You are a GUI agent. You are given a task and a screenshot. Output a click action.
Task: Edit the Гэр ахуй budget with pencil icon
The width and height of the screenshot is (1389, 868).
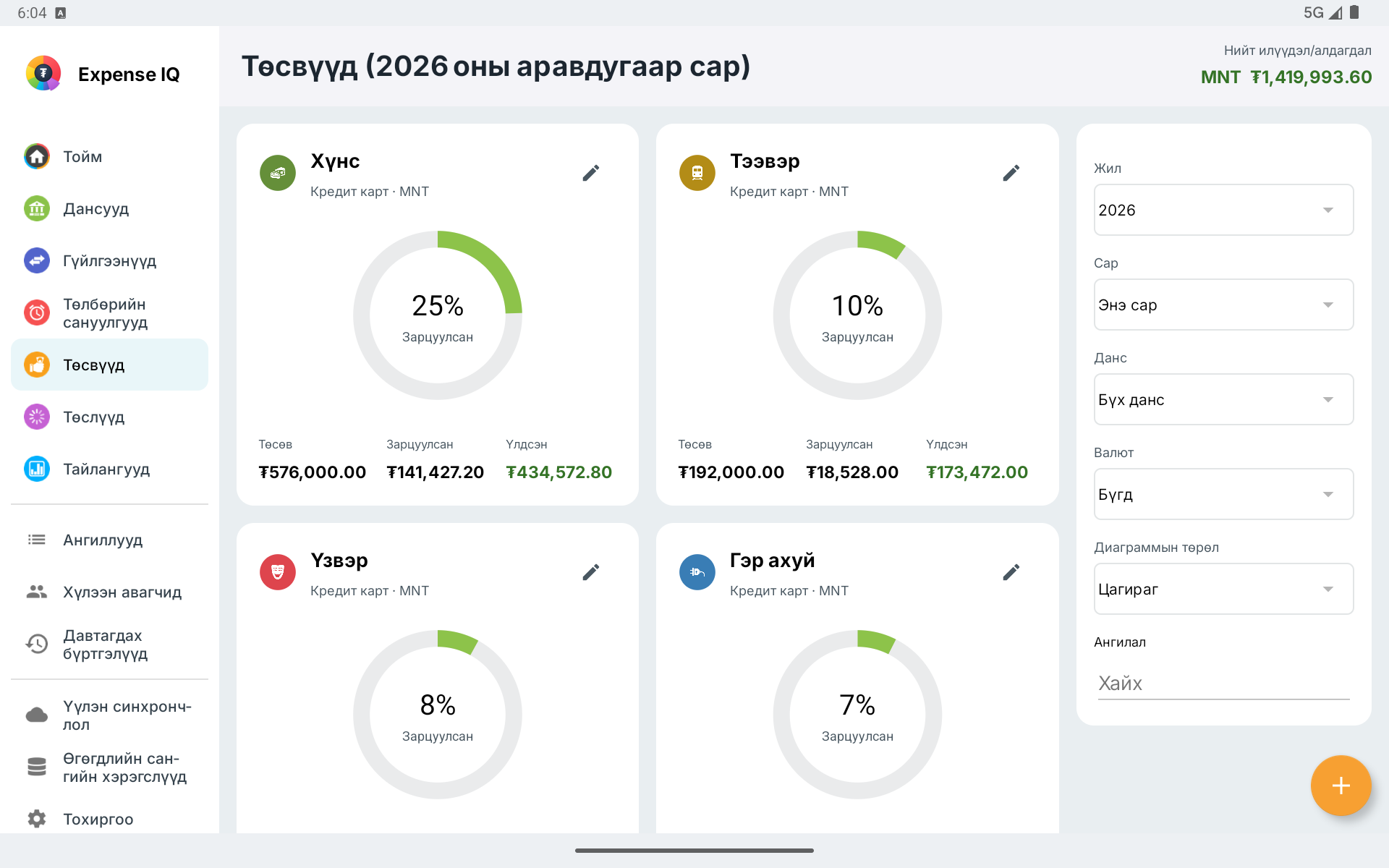[x=1011, y=572]
